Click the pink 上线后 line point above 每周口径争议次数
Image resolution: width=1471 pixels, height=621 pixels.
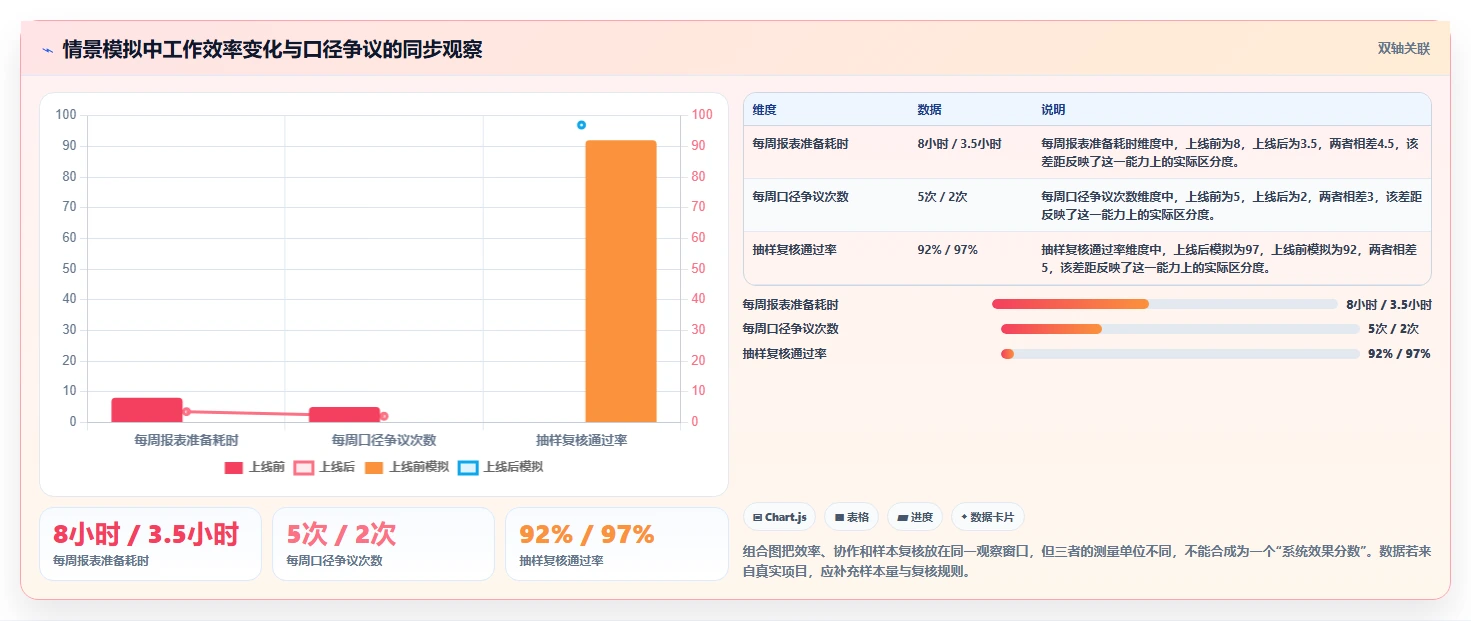pos(384,416)
